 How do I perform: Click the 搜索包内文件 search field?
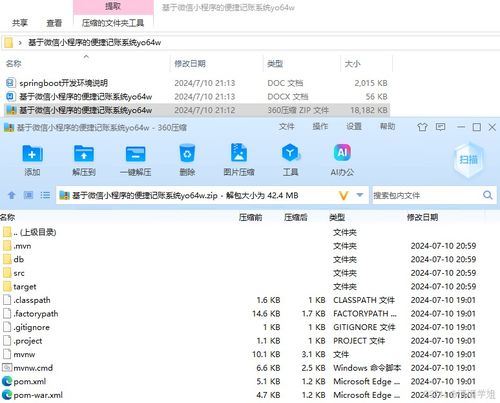427,195
